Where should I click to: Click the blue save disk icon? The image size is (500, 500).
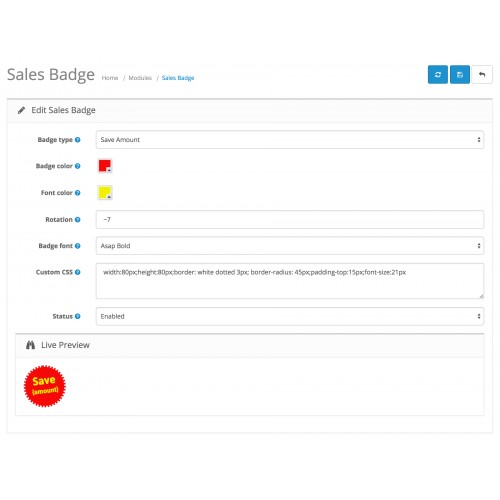pyautogui.click(x=460, y=74)
